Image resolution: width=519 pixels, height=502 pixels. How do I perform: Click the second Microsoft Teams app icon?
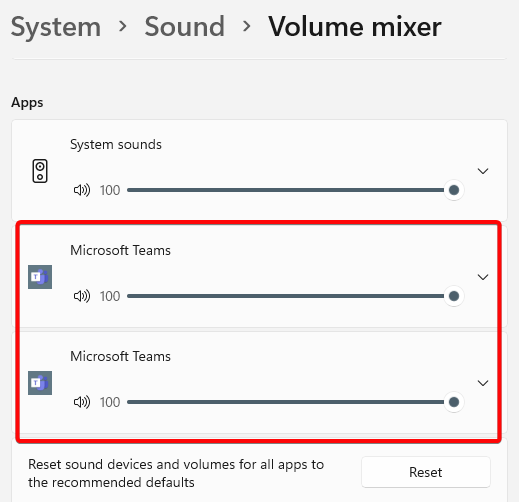click(x=40, y=383)
